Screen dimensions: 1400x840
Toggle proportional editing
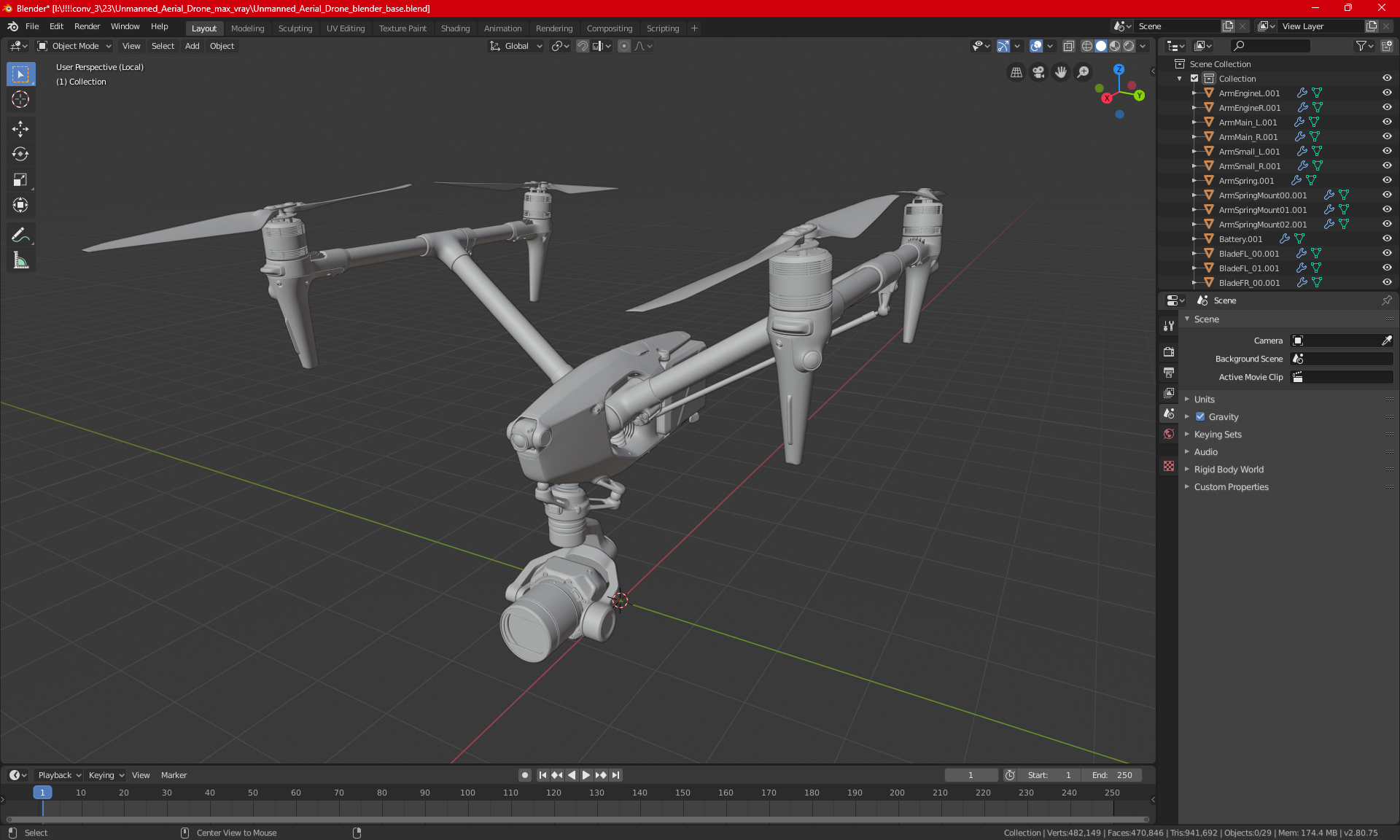(x=624, y=46)
